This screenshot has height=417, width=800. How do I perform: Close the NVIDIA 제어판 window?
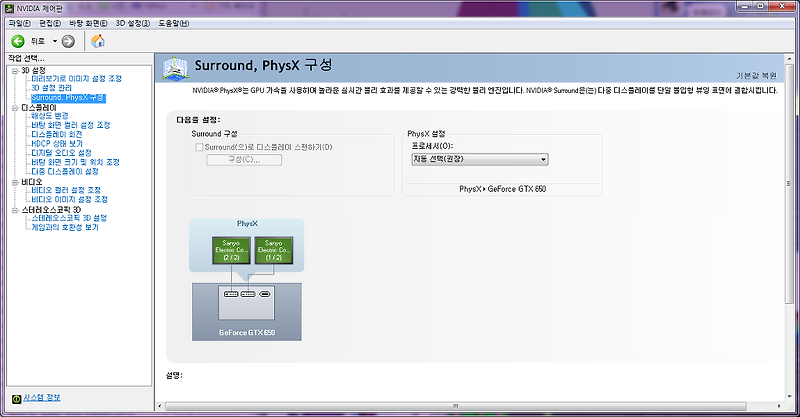click(x=783, y=6)
